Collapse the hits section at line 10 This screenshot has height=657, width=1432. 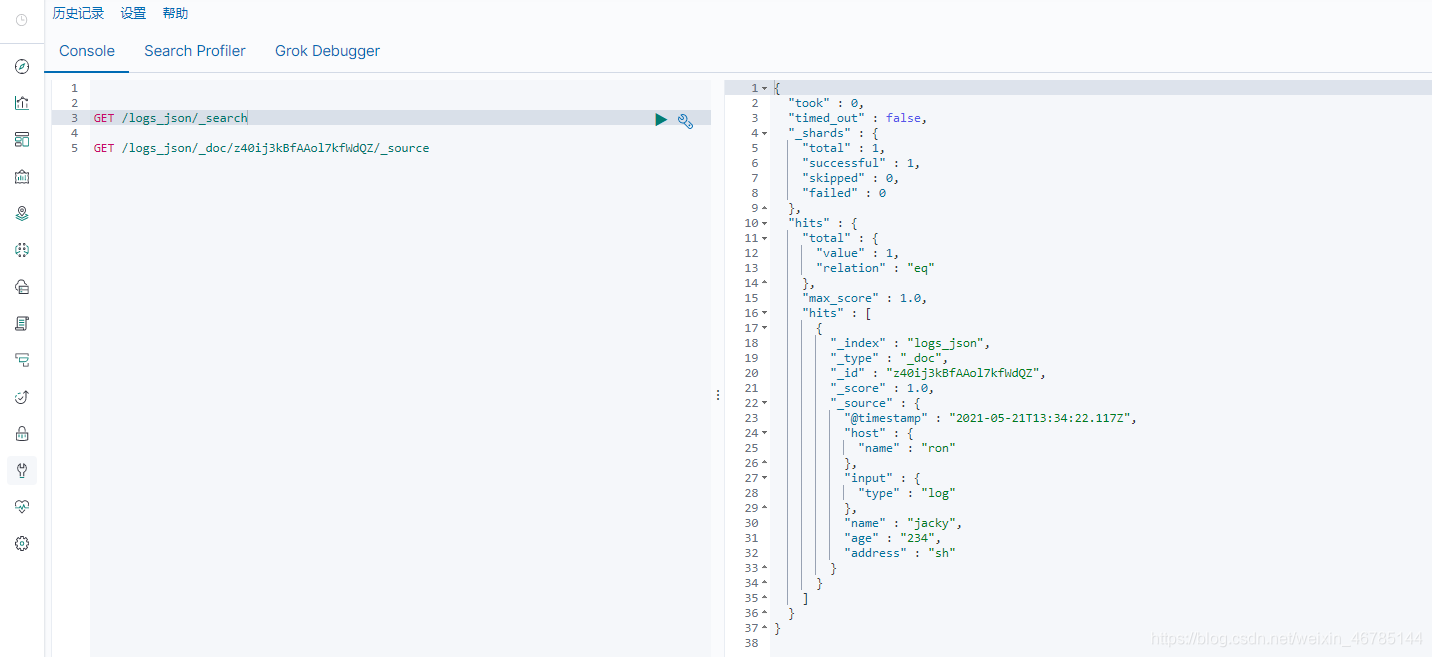click(764, 222)
